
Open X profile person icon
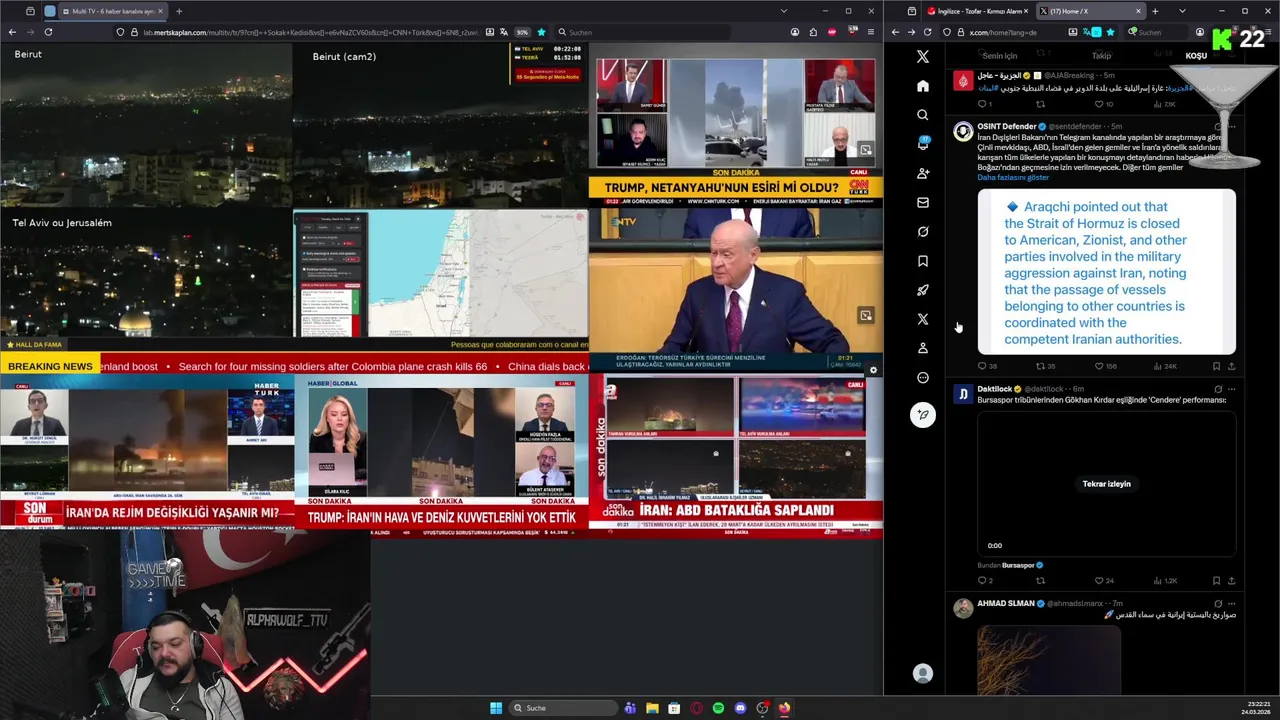[923, 348]
